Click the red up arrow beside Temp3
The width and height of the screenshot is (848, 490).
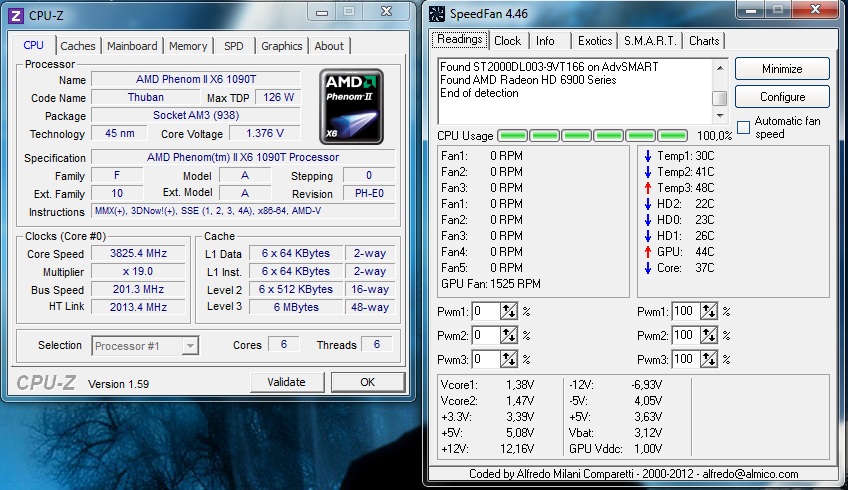click(648, 188)
